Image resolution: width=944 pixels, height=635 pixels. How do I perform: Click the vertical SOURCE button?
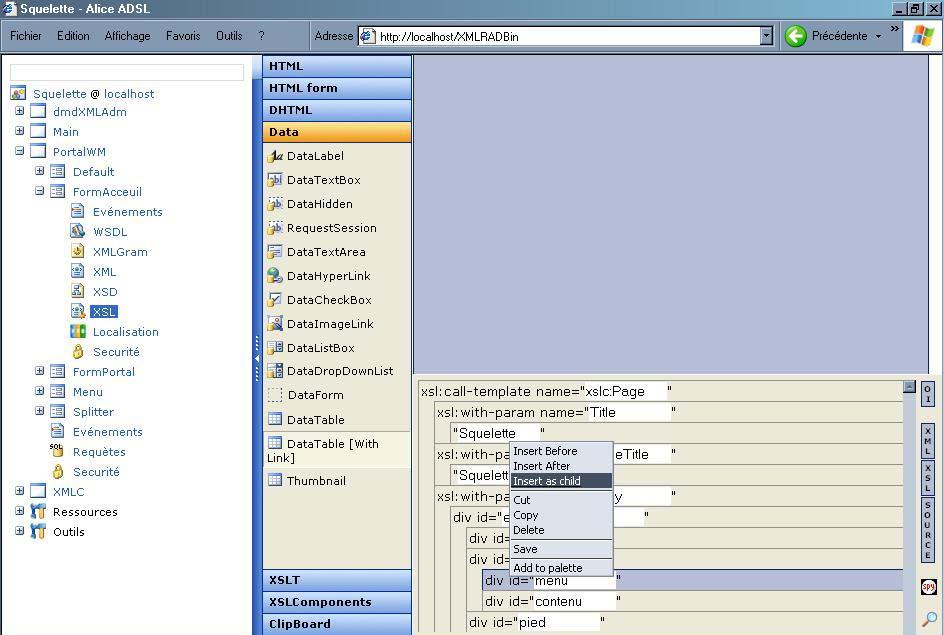click(928, 530)
